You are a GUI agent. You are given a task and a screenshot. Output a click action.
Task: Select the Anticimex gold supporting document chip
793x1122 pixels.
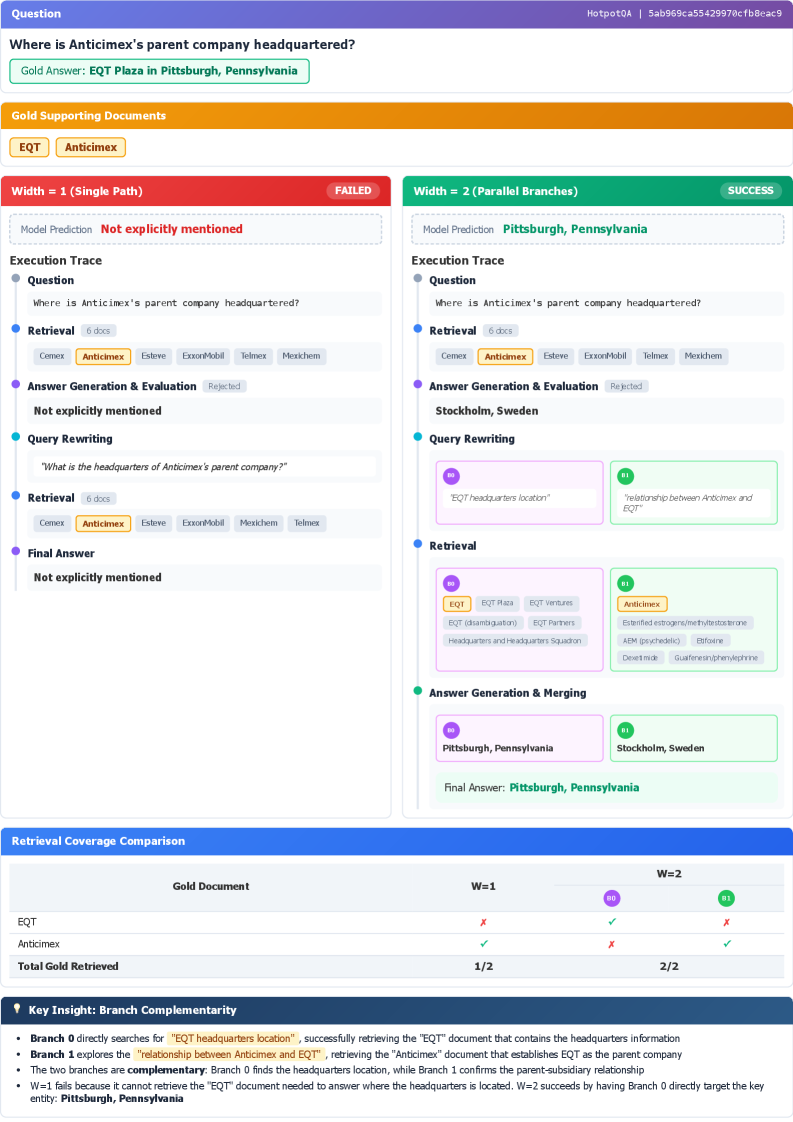pos(91,147)
